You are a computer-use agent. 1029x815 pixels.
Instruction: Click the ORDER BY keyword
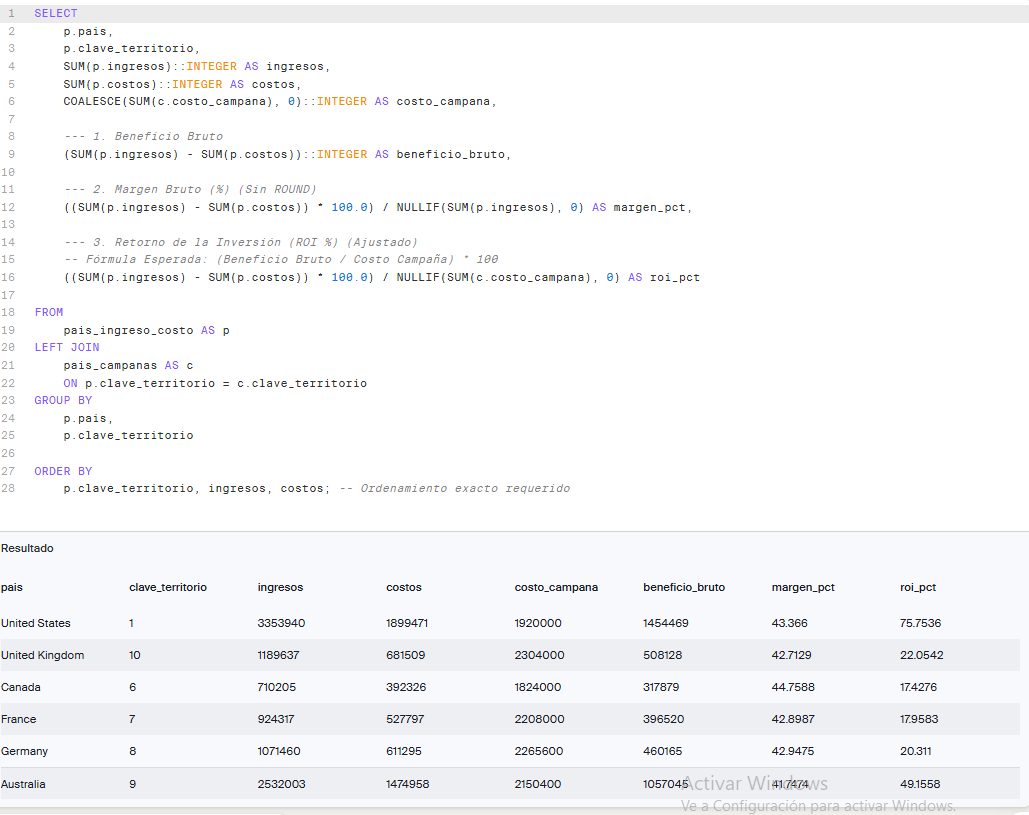click(63, 471)
